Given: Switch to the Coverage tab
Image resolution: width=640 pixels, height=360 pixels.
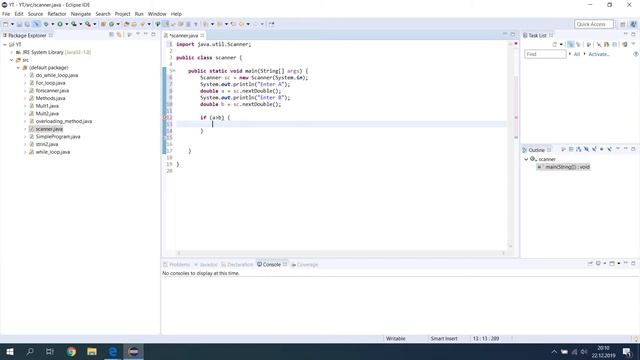Looking at the screenshot, I should [x=304, y=264].
